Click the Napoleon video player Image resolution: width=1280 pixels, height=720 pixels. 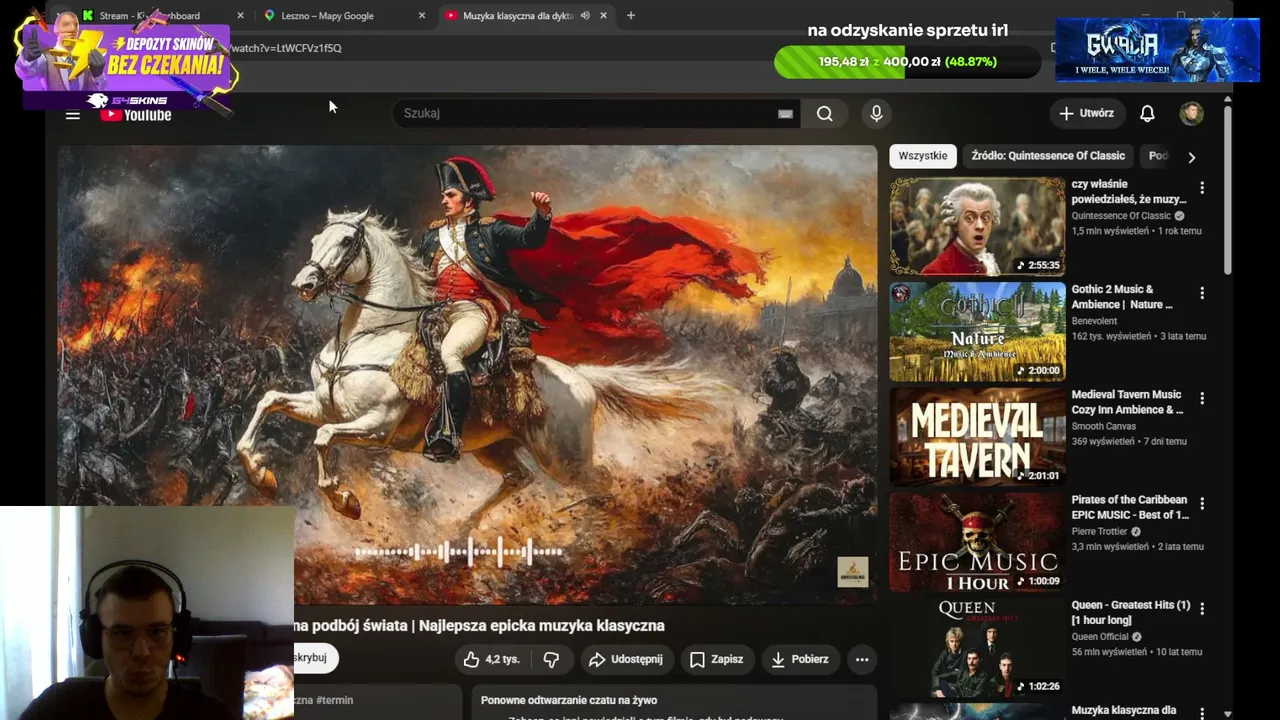pos(467,375)
